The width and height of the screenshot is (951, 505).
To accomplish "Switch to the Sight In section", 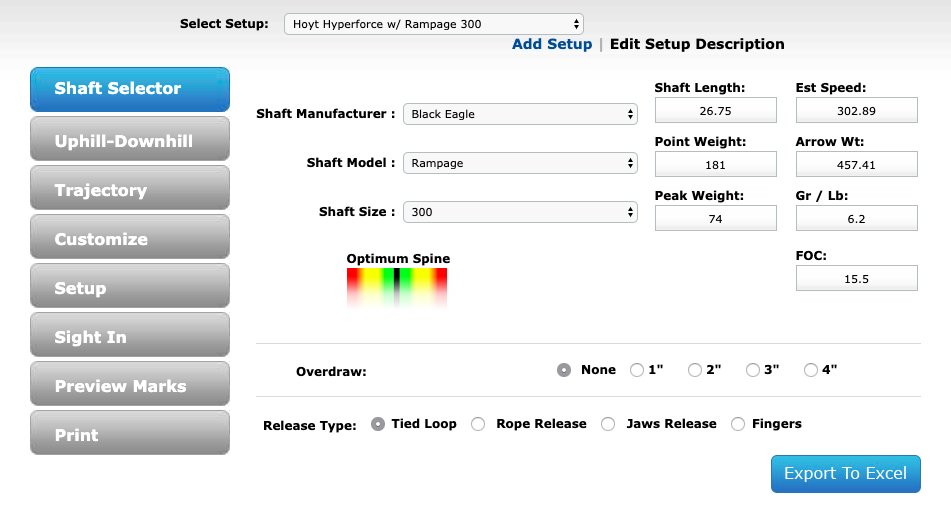I will coord(130,335).
